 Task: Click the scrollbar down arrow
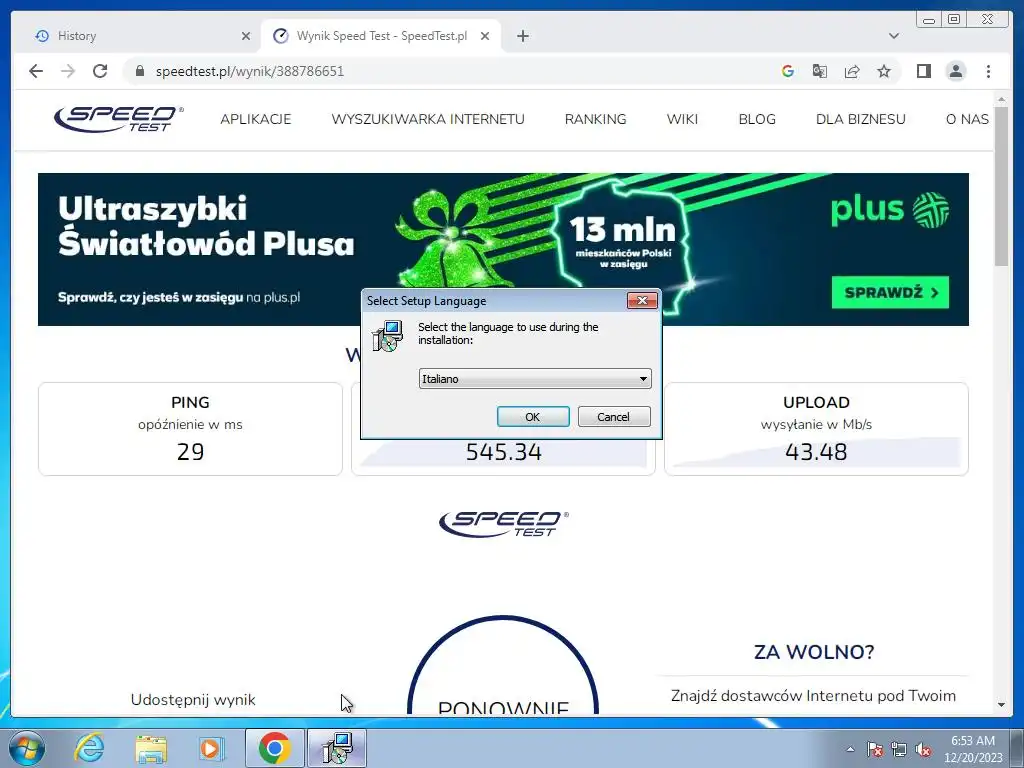point(1001,705)
